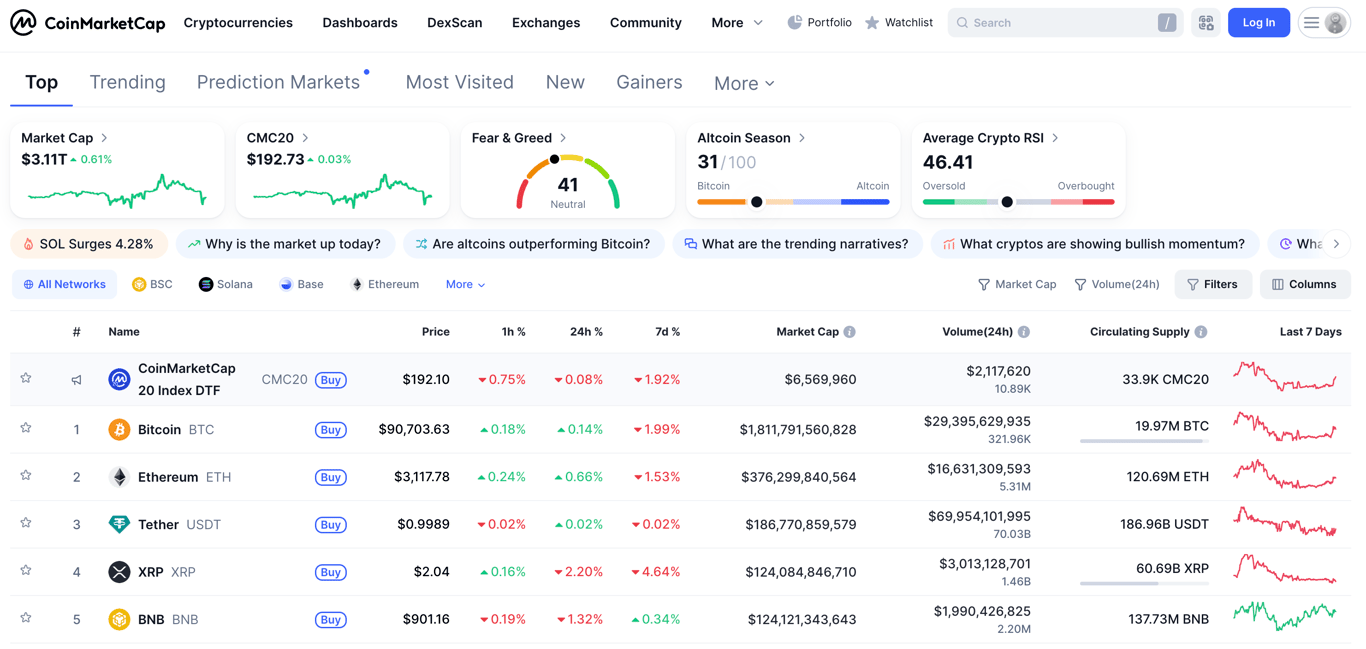Click 'Why is the market up today?' chip
The height and width of the screenshot is (649, 1366).
(284, 244)
